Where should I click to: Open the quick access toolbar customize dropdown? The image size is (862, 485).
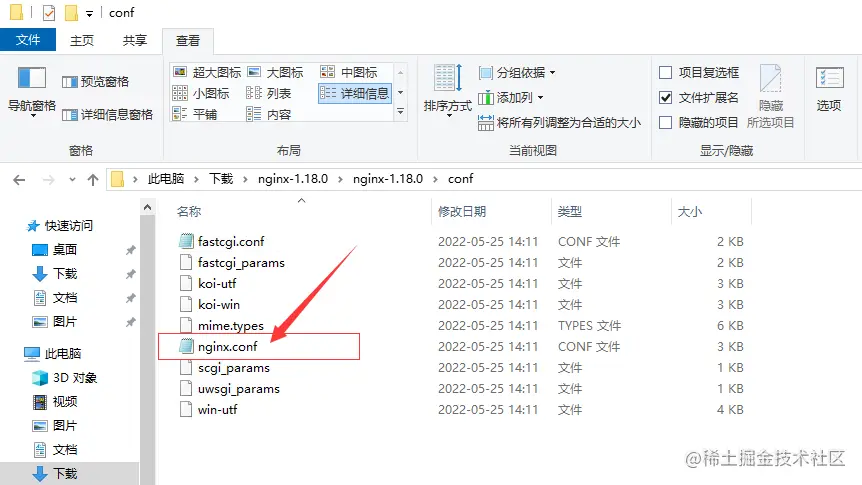89,13
